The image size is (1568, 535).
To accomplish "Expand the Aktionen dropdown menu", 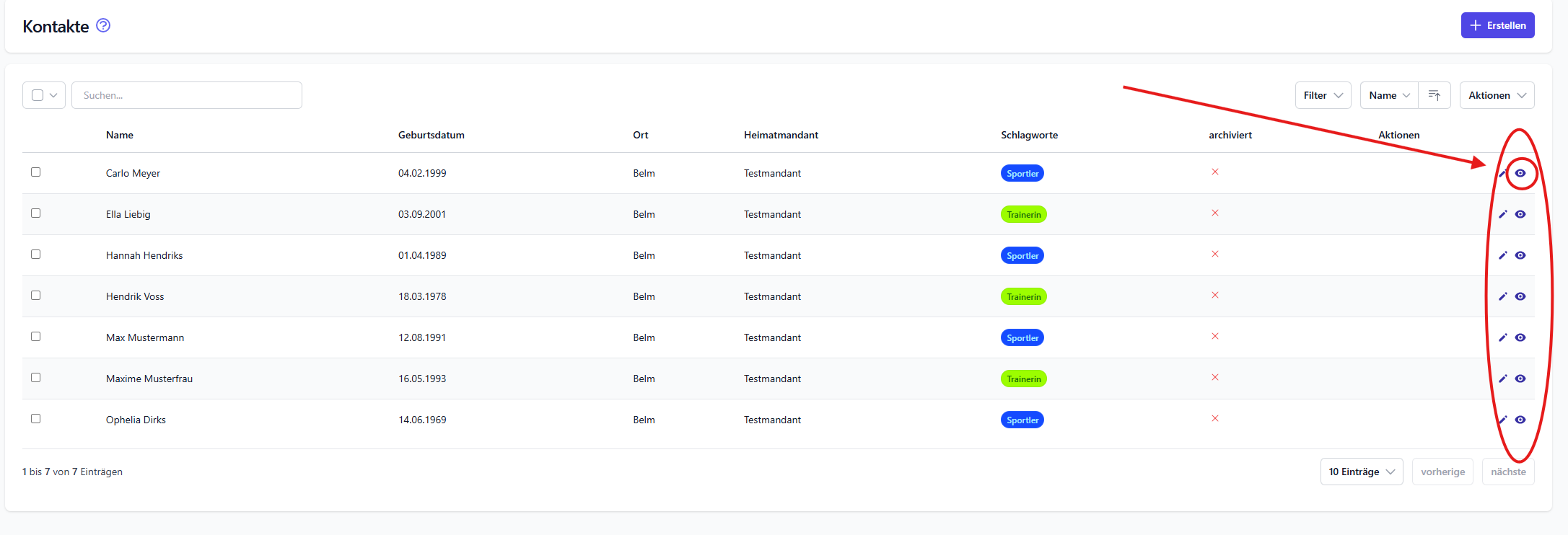I will pyautogui.click(x=1497, y=95).
